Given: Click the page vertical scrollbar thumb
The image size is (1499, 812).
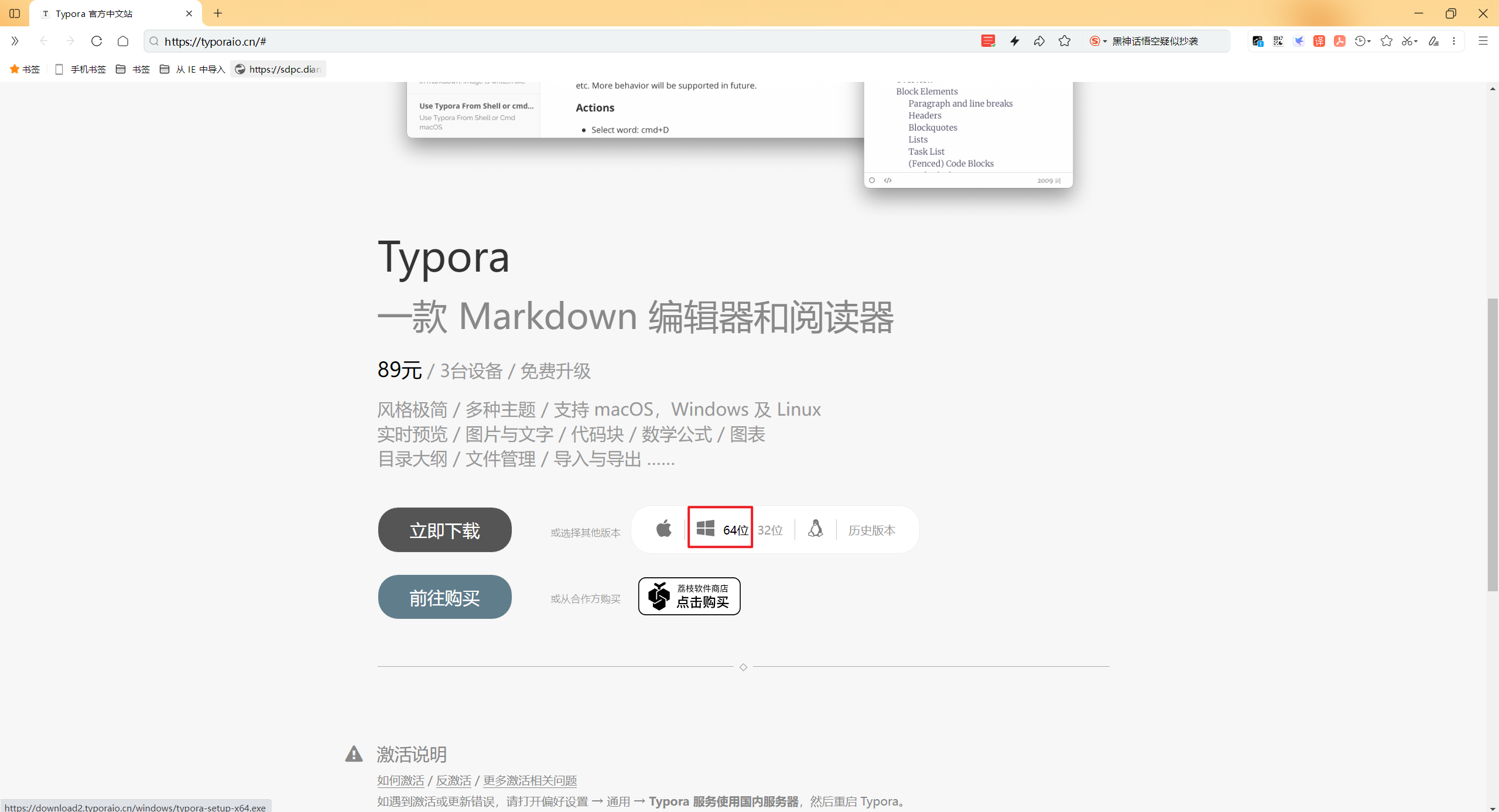Looking at the screenshot, I should 1493,445.
